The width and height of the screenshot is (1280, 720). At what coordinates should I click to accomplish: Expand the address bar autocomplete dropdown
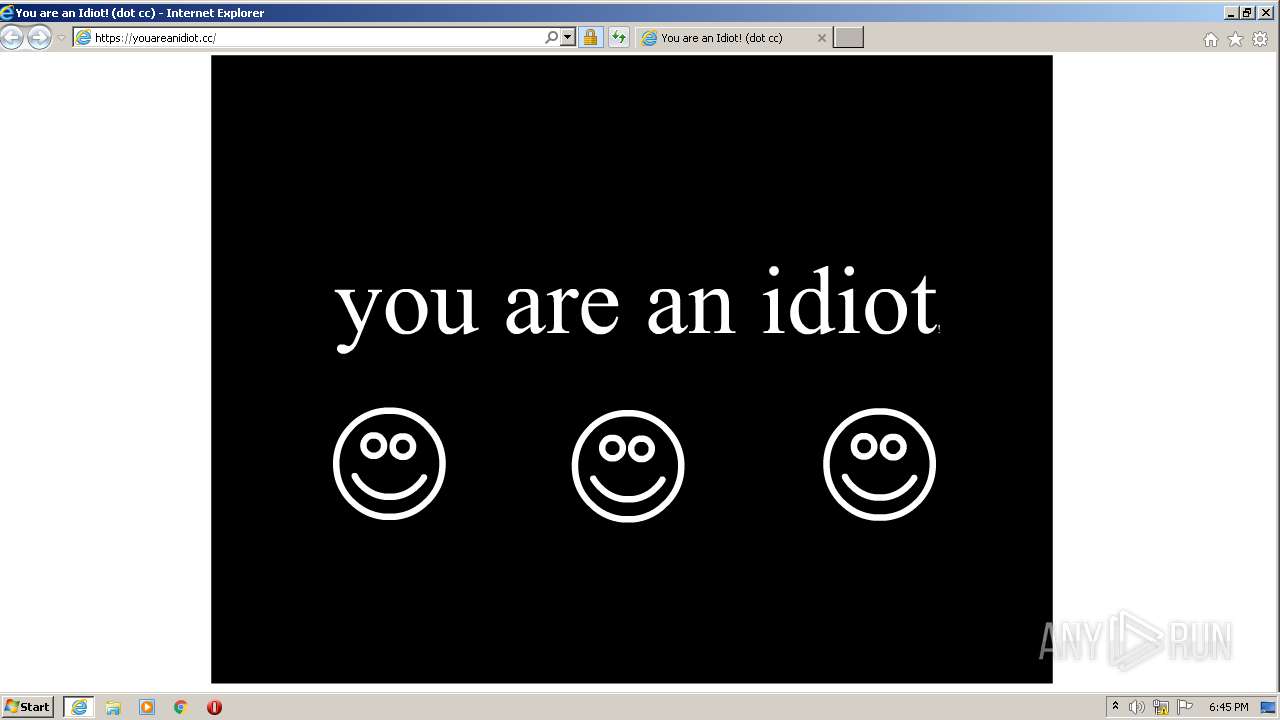click(568, 38)
